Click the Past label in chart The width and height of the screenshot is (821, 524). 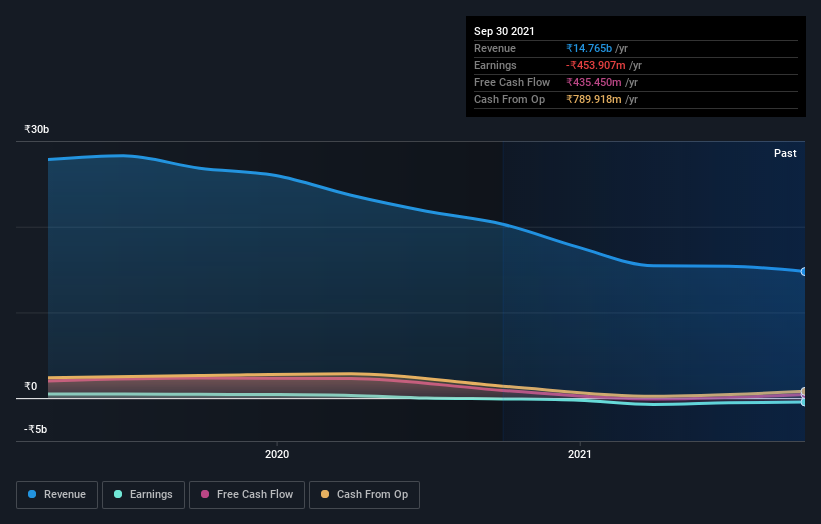click(x=785, y=153)
